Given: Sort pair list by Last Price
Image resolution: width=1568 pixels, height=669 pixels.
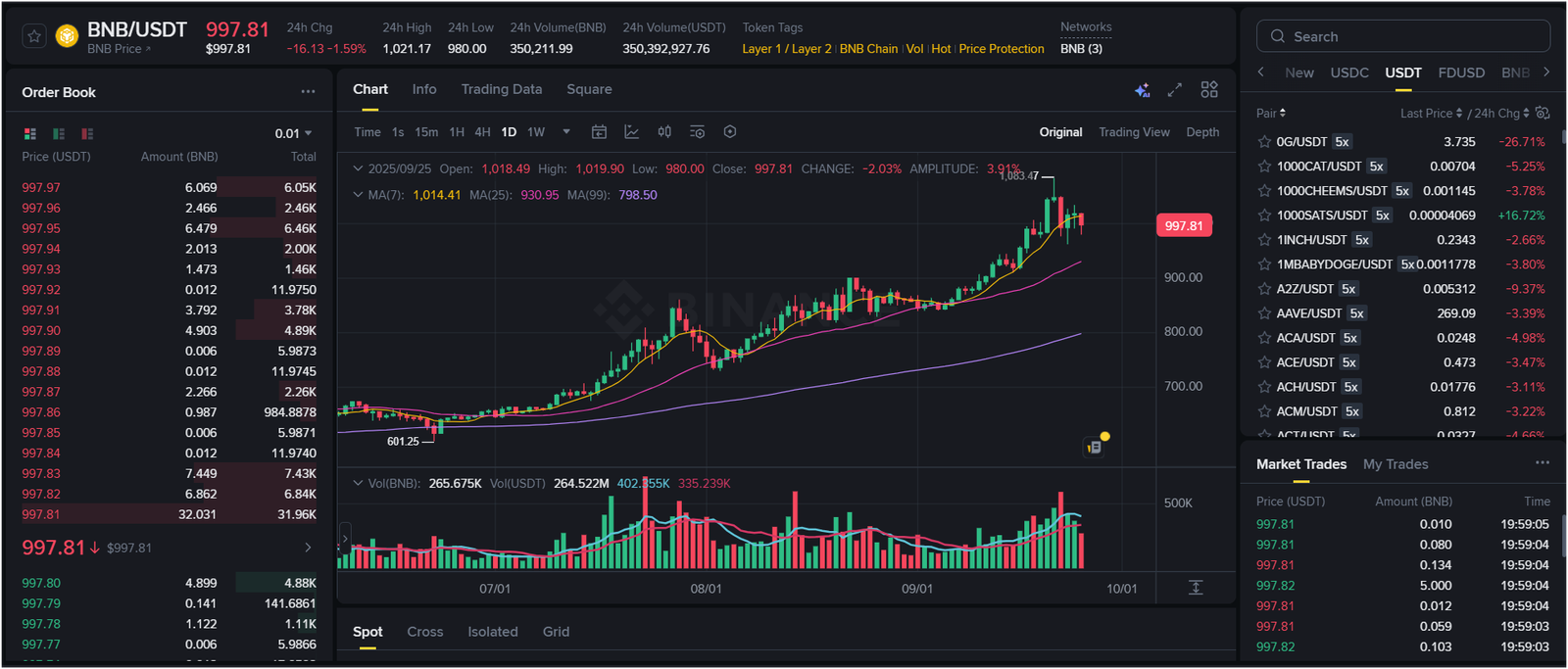Looking at the screenshot, I should 1432,113.
